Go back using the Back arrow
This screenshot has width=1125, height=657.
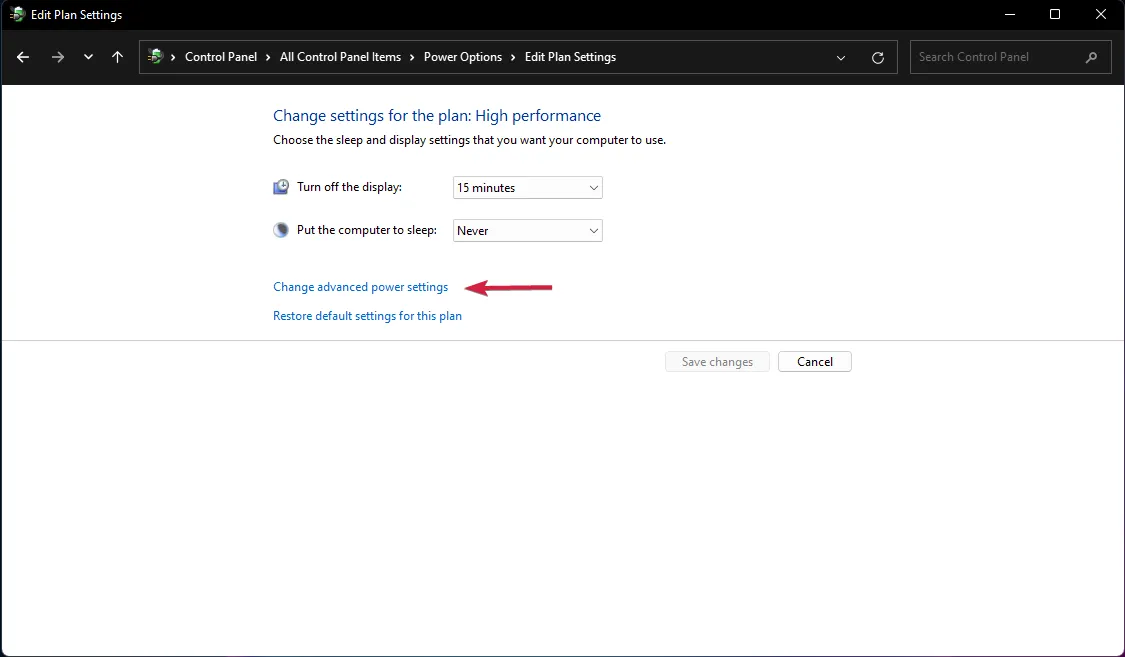coord(23,57)
